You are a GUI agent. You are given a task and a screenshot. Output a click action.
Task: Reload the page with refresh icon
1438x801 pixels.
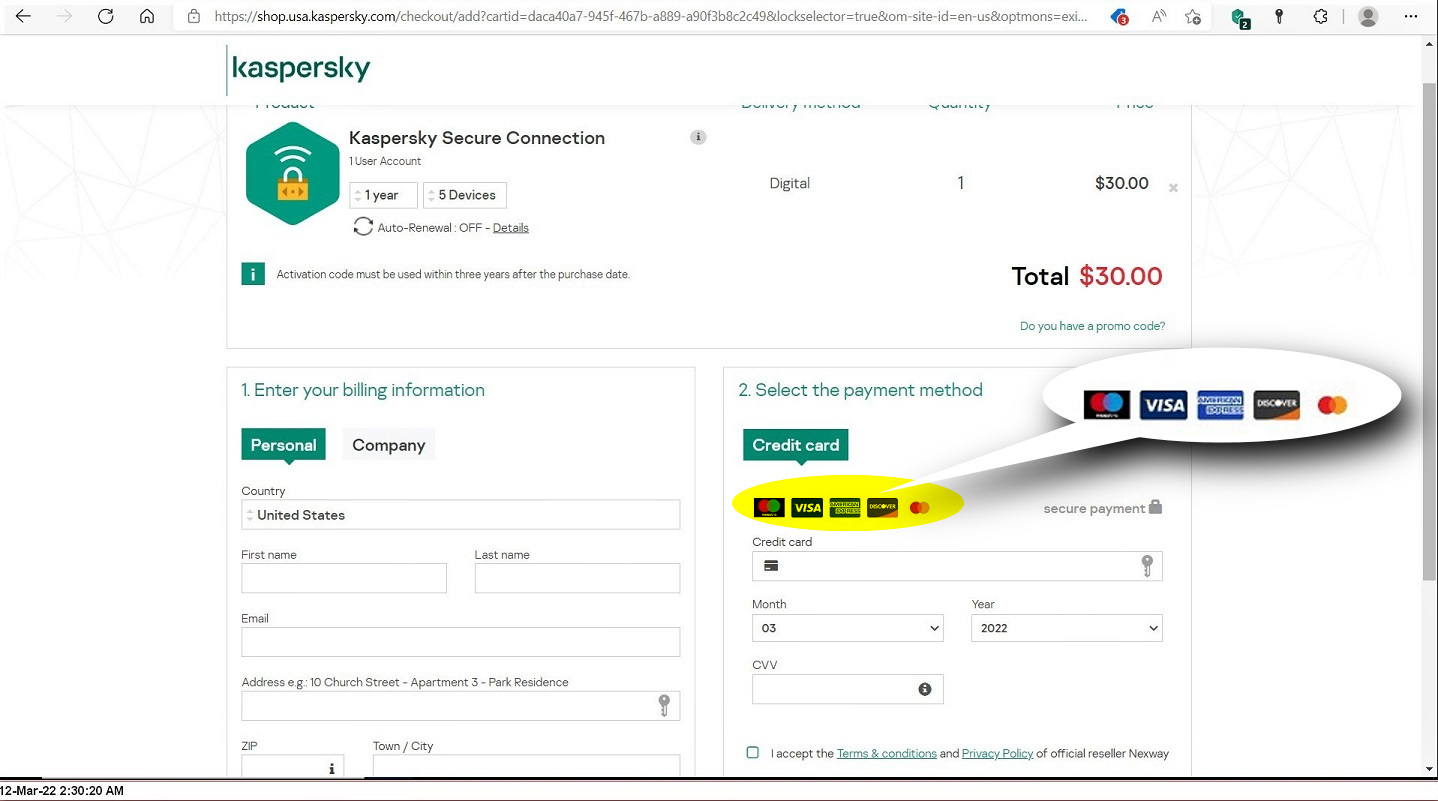[x=105, y=16]
